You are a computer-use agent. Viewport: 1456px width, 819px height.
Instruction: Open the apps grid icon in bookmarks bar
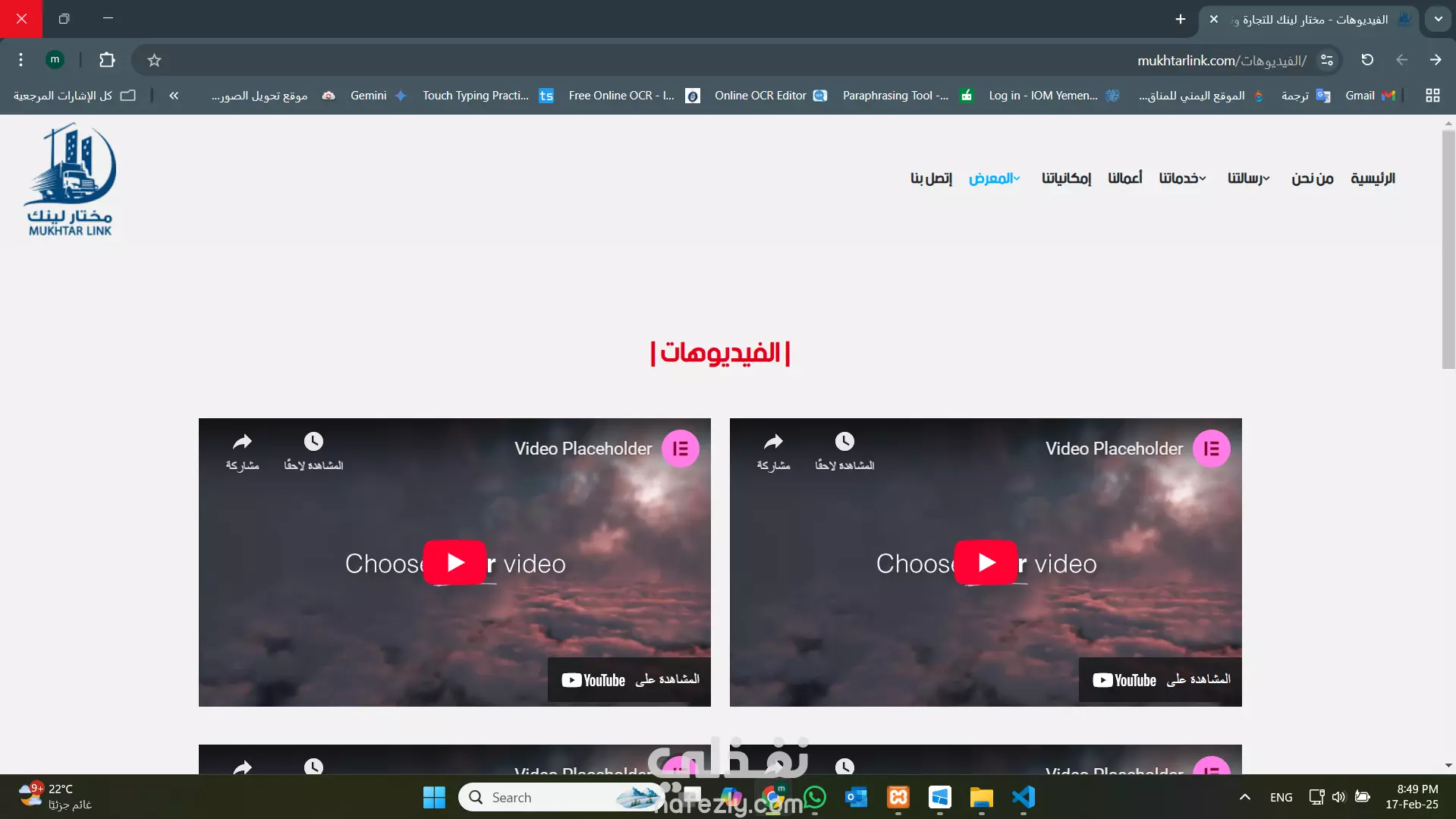point(1432,96)
